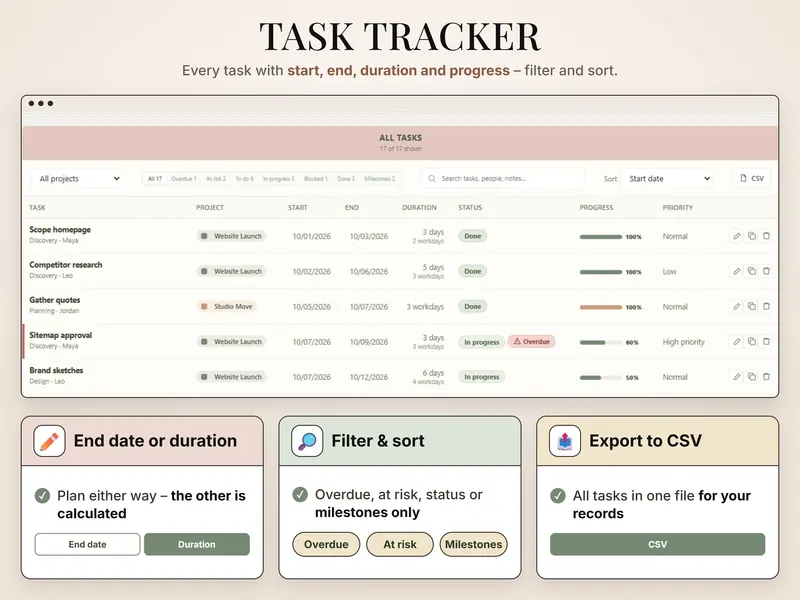Duplicate the Competitor research task
This screenshot has width=800, height=600.
(752, 271)
